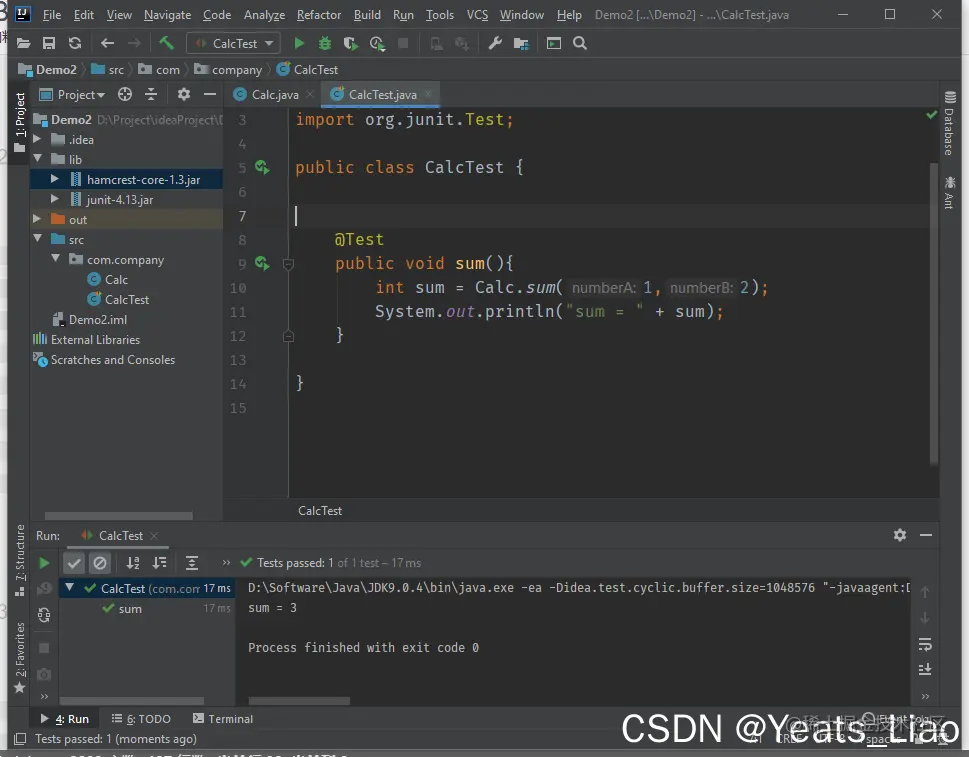The height and width of the screenshot is (757, 969).
Task: Open Settings with the wrench icon
Action: pos(495,43)
